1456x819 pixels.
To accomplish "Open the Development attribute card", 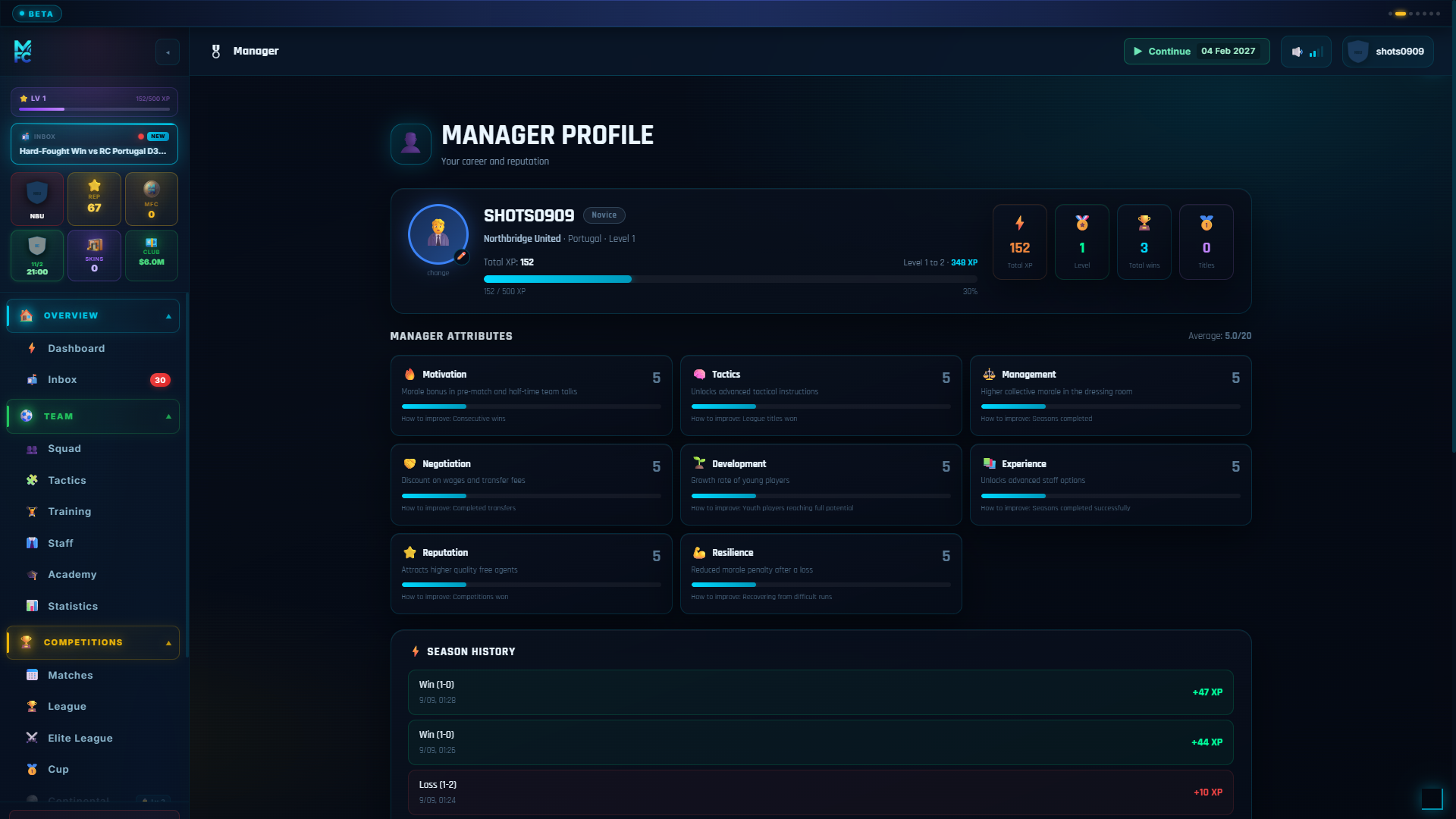I will 821,485.
